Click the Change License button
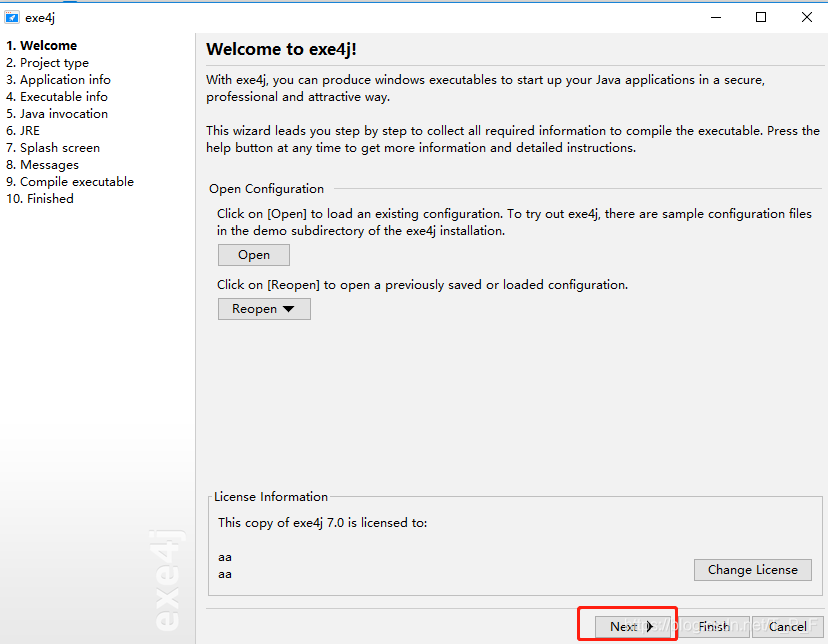Screen dimensions: 828x644 tap(752, 570)
